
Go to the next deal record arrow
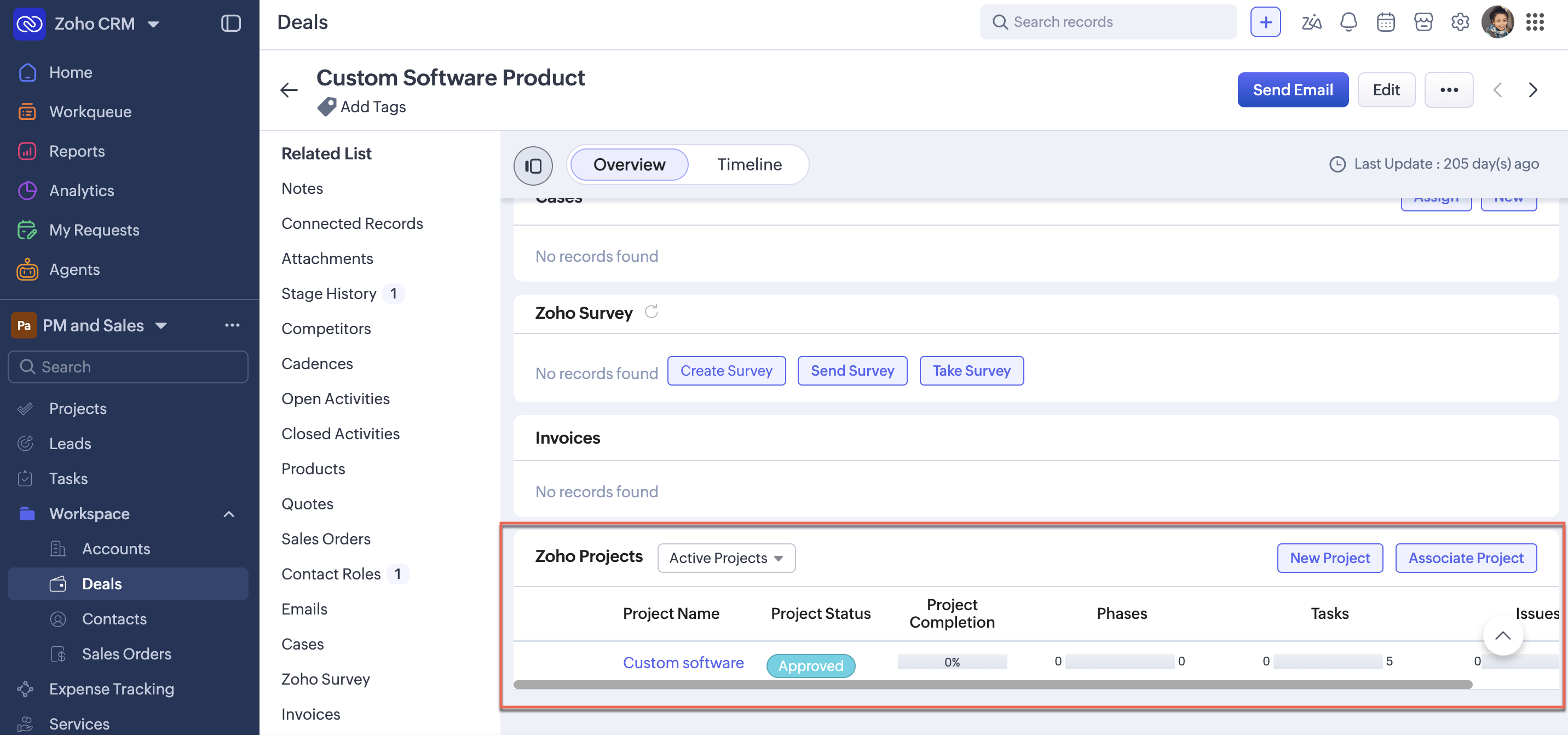[1533, 90]
